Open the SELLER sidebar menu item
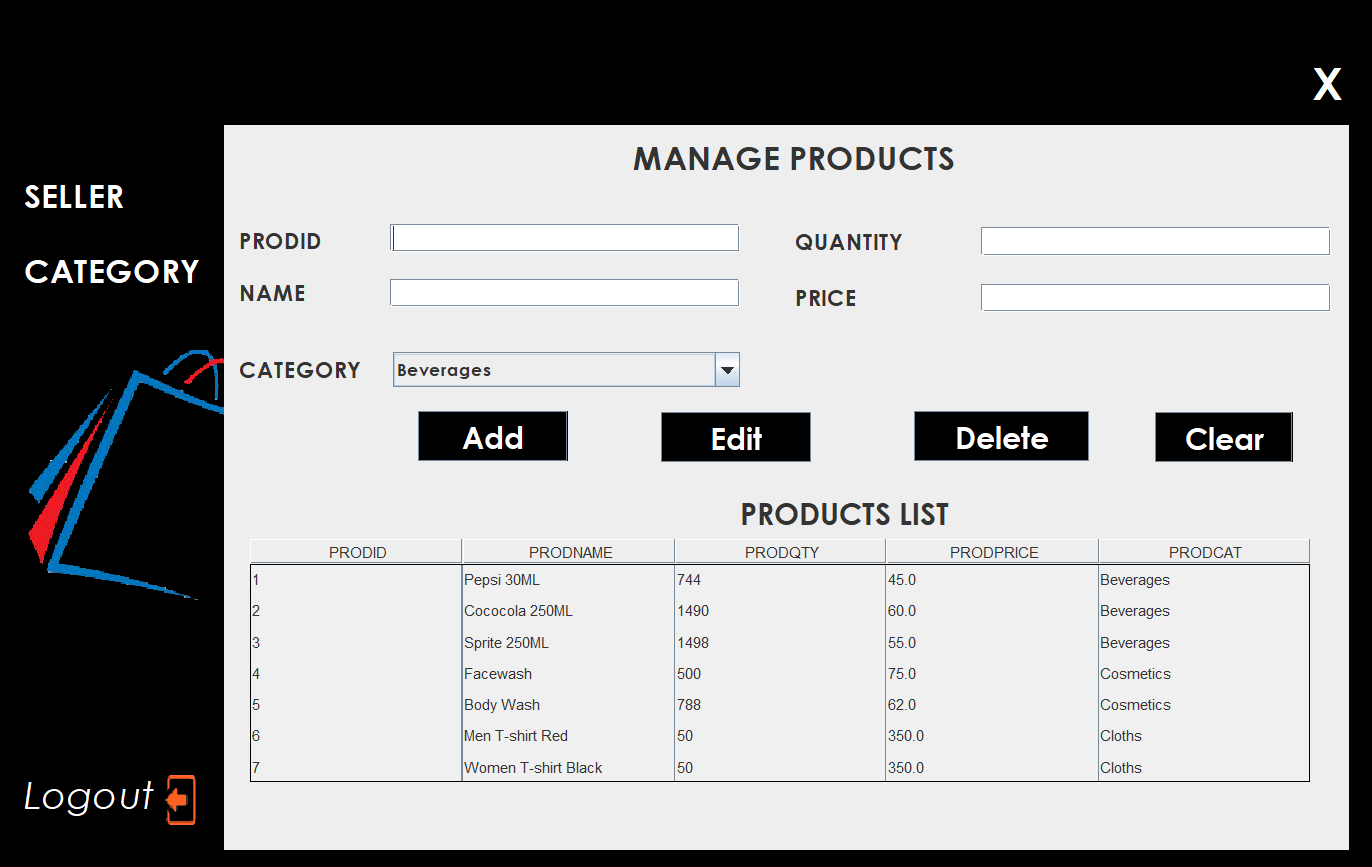Screen dimensions: 1372x867 (x=74, y=197)
